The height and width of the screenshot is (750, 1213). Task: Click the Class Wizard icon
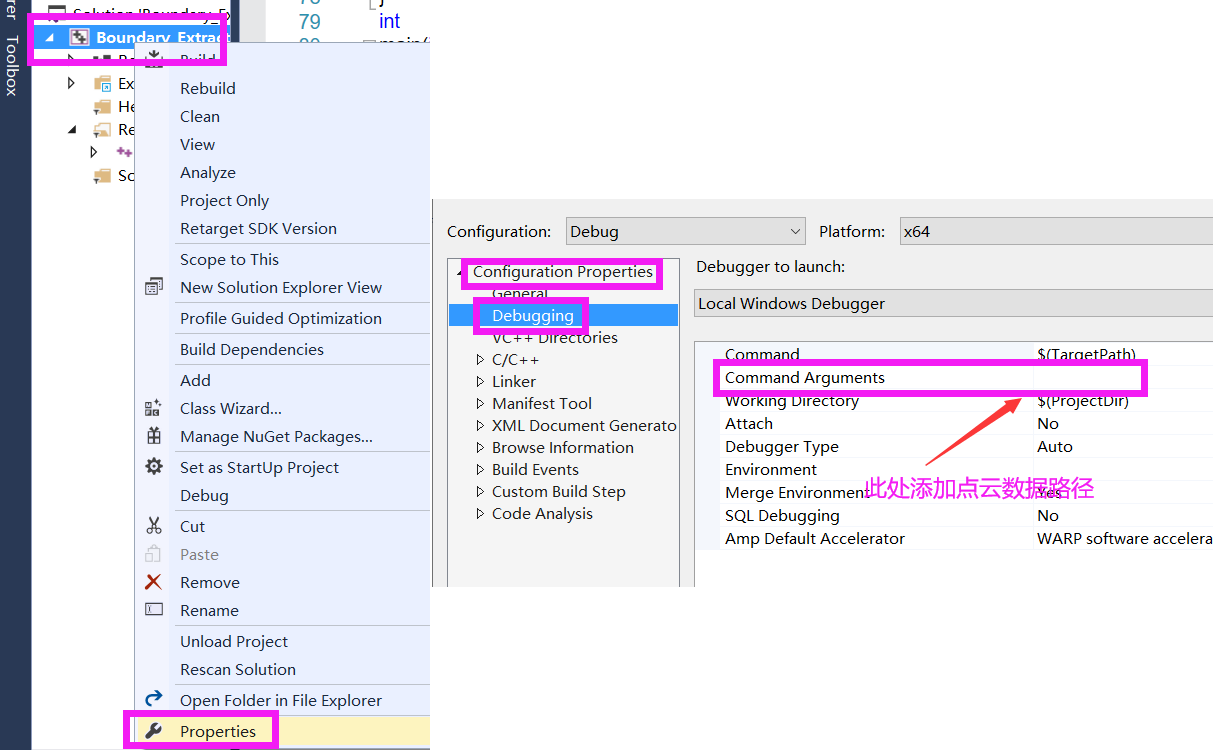(153, 408)
